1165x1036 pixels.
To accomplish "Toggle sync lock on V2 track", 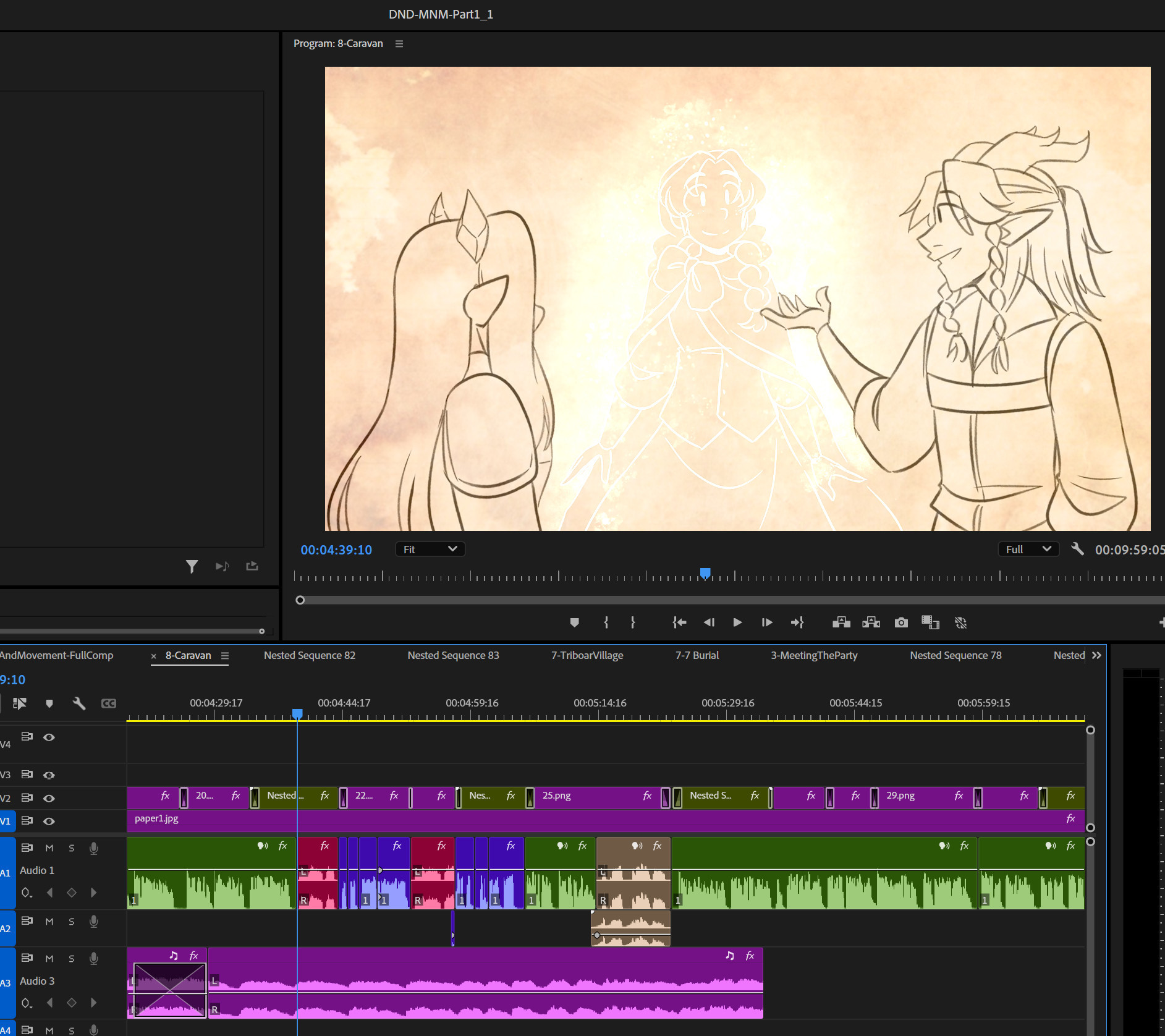I will pyautogui.click(x=27, y=797).
